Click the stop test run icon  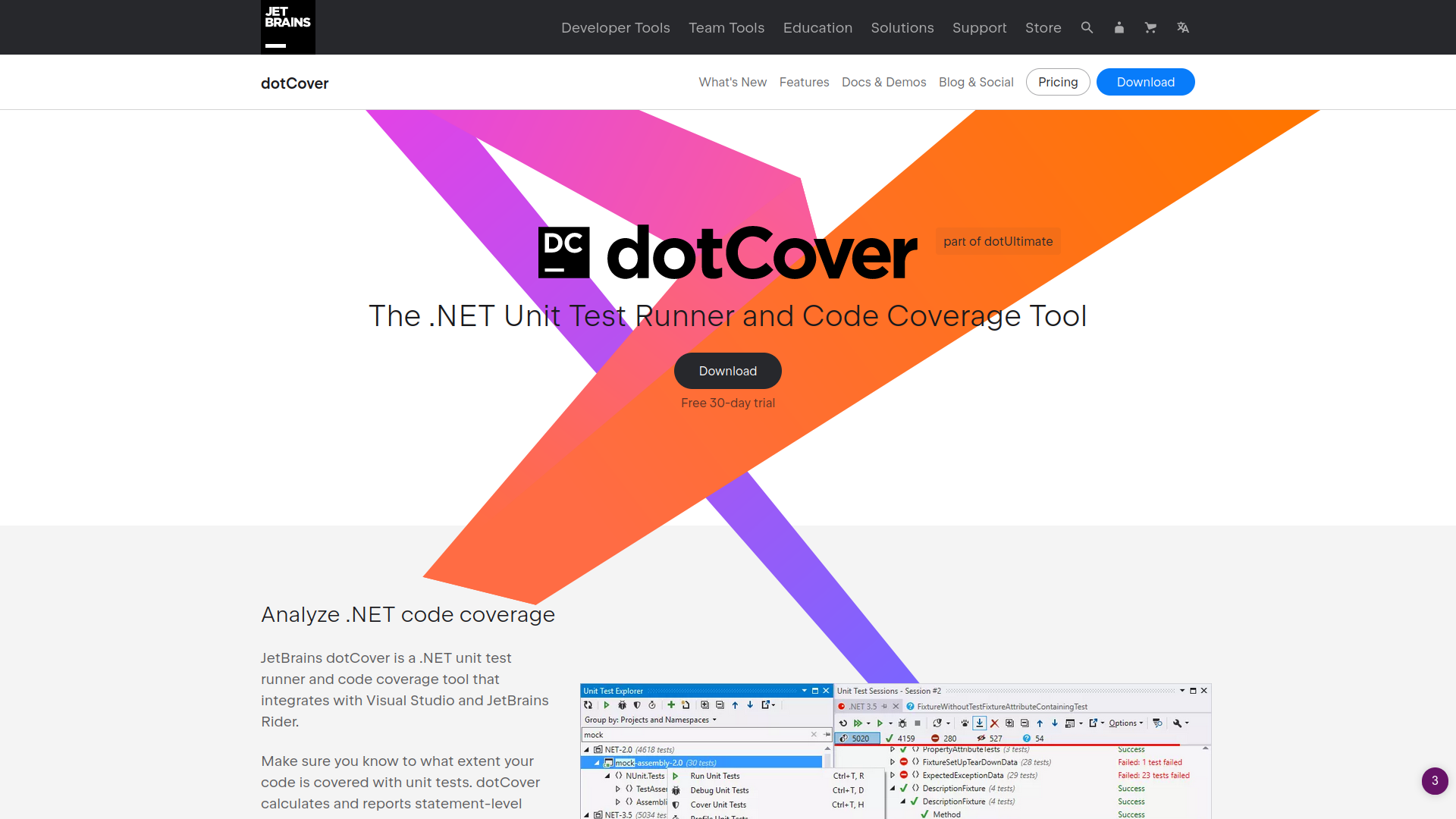click(918, 723)
